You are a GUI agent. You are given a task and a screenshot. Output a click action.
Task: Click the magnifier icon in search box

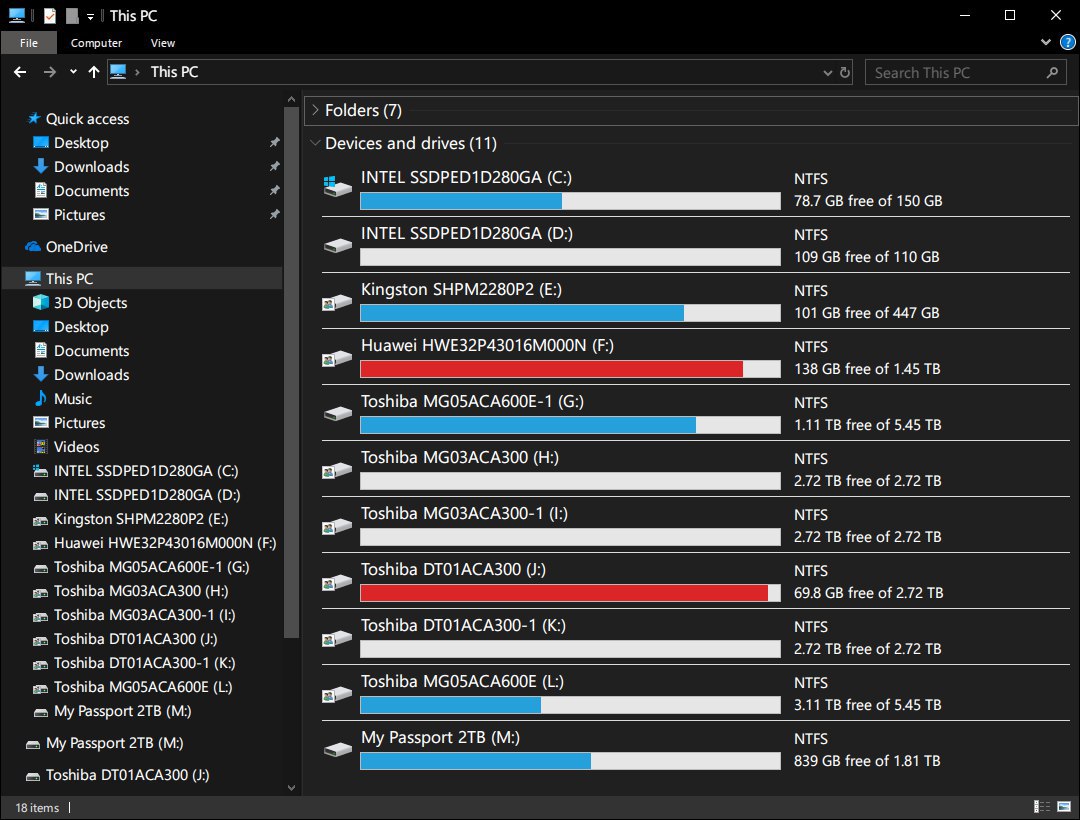(1051, 72)
